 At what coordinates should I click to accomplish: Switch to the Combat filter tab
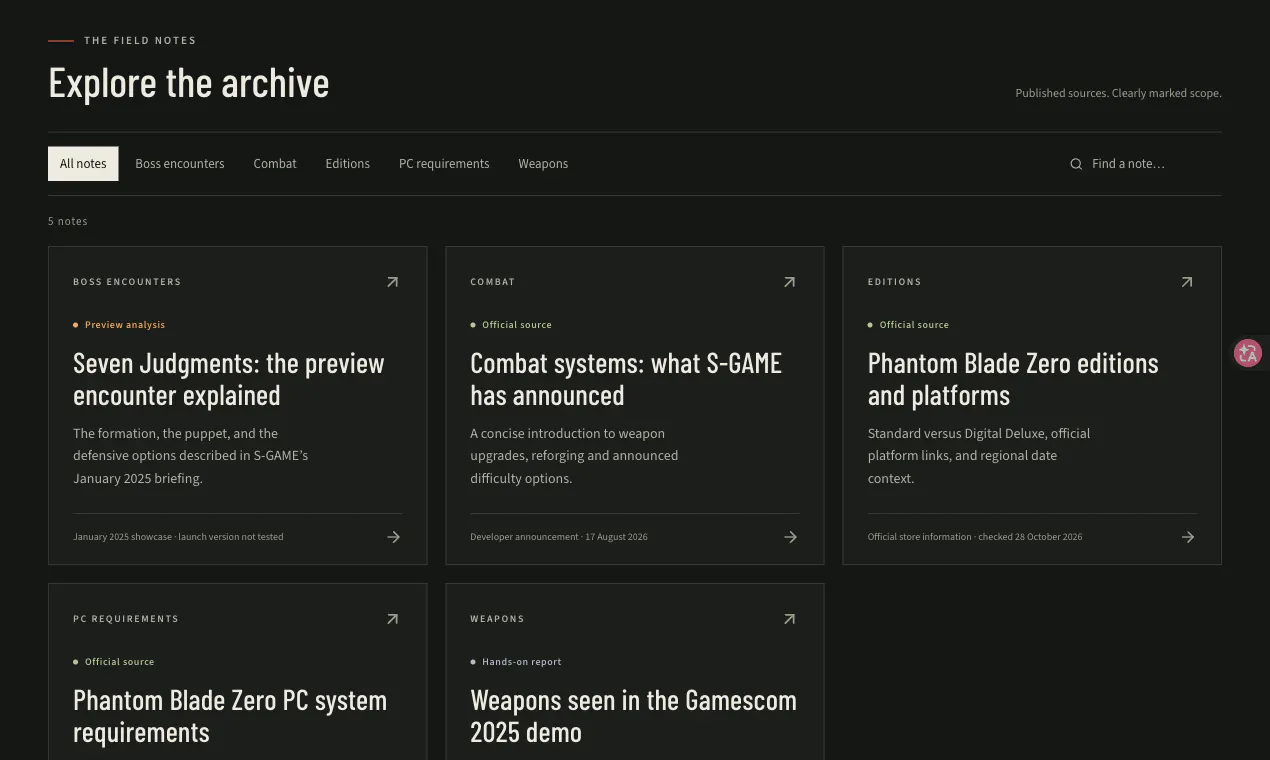click(275, 164)
